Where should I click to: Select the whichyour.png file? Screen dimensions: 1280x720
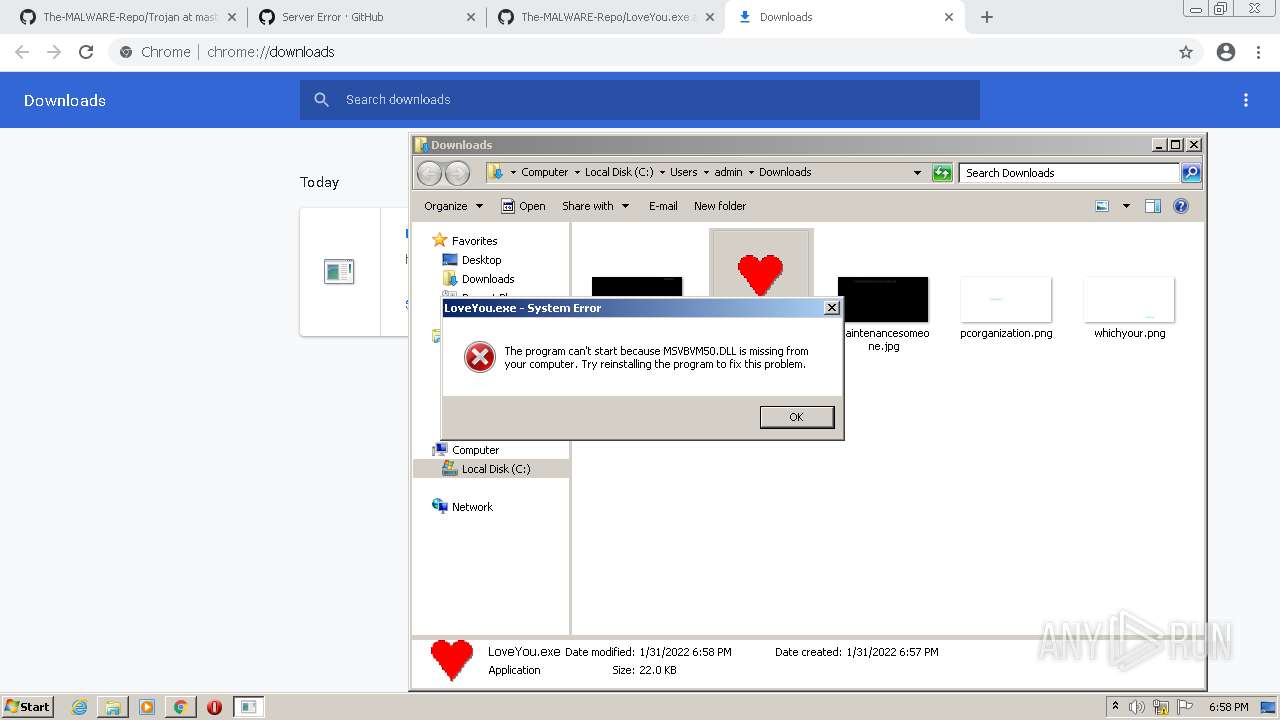coord(1129,308)
